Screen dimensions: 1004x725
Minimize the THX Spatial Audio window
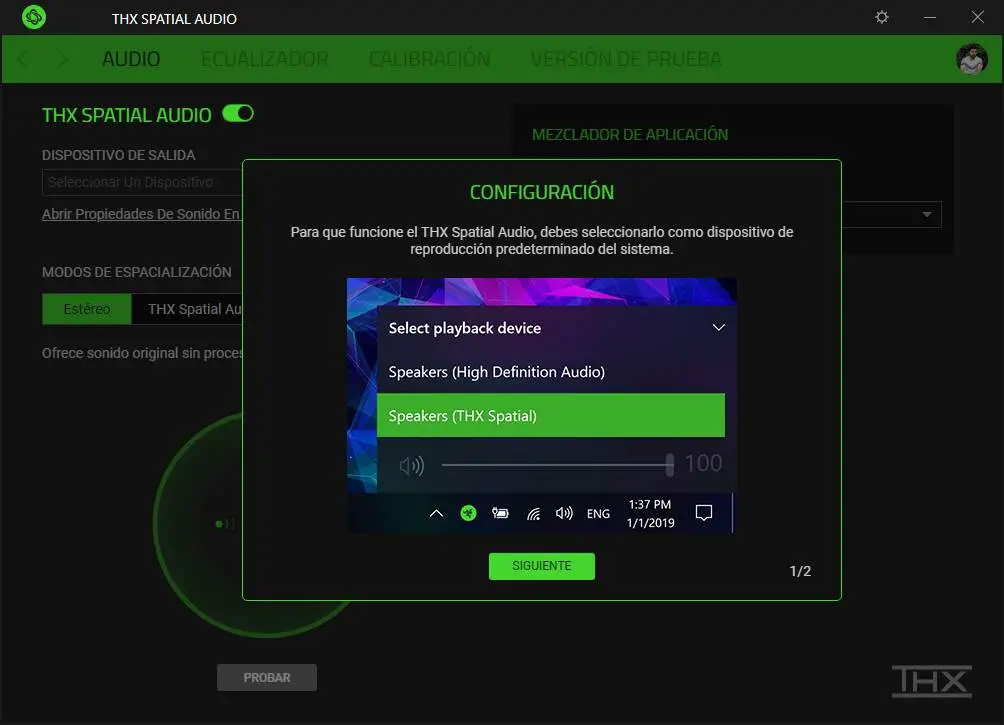click(930, 17)
